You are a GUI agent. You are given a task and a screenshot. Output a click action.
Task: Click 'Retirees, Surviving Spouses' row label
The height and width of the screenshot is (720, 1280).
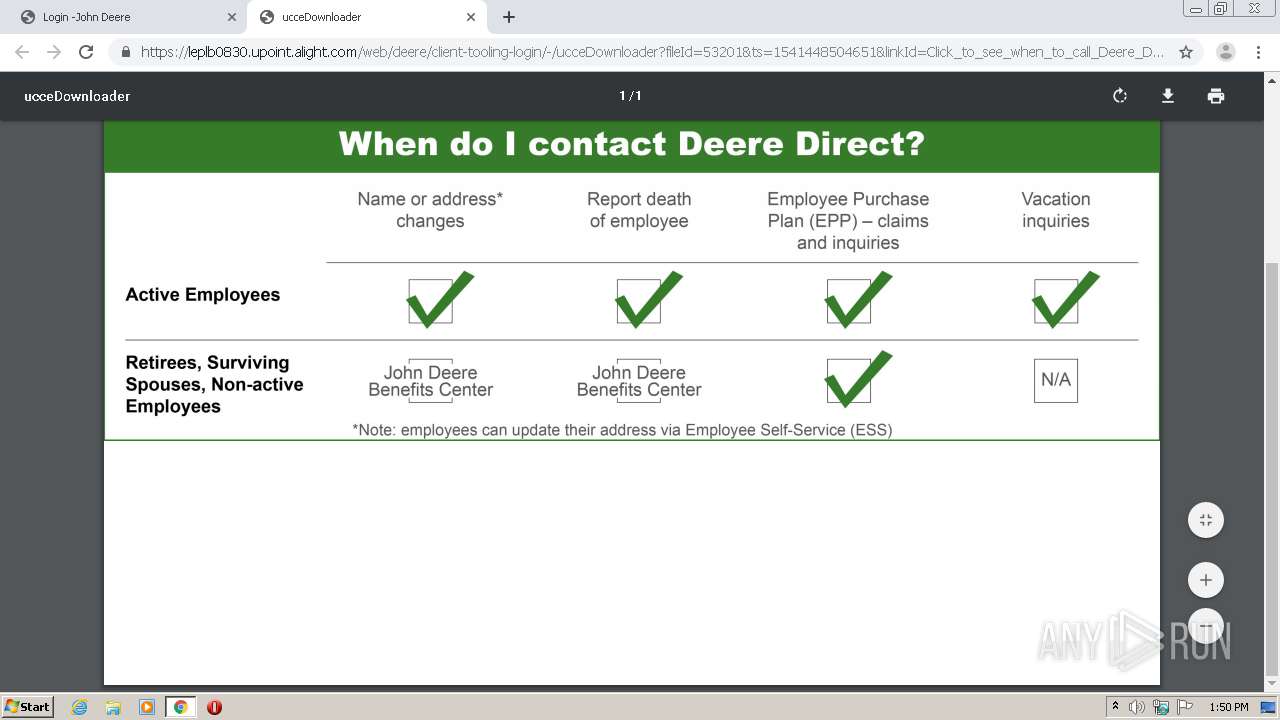(x=214, y=384)
